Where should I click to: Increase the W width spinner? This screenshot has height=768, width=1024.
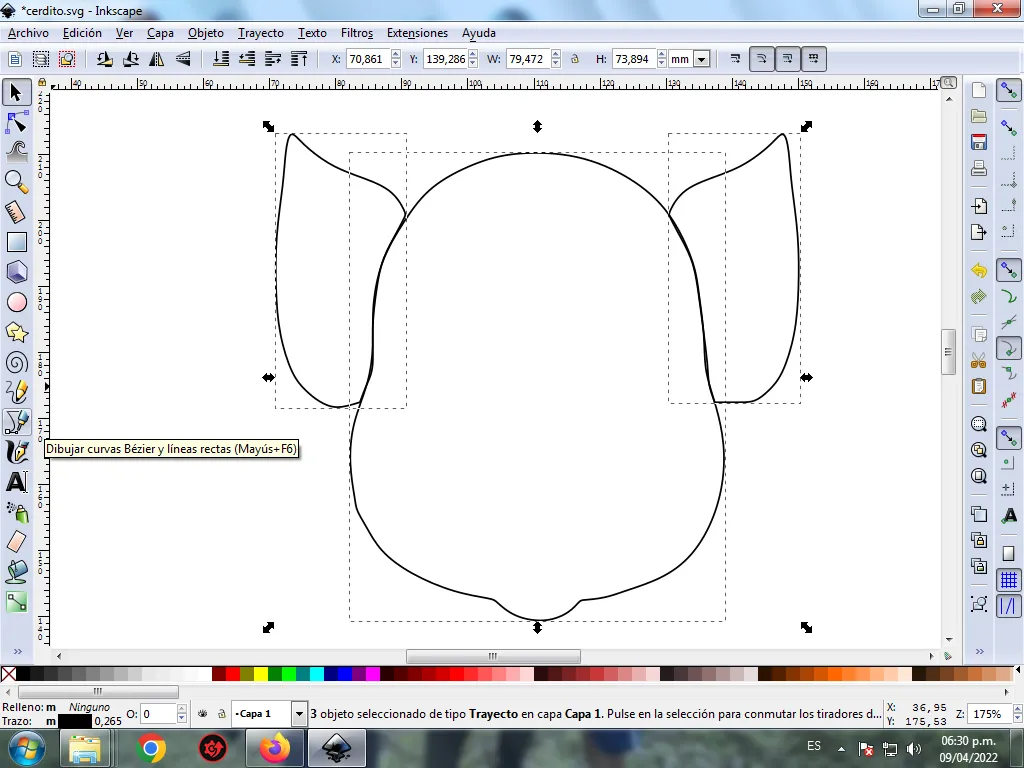556,55
